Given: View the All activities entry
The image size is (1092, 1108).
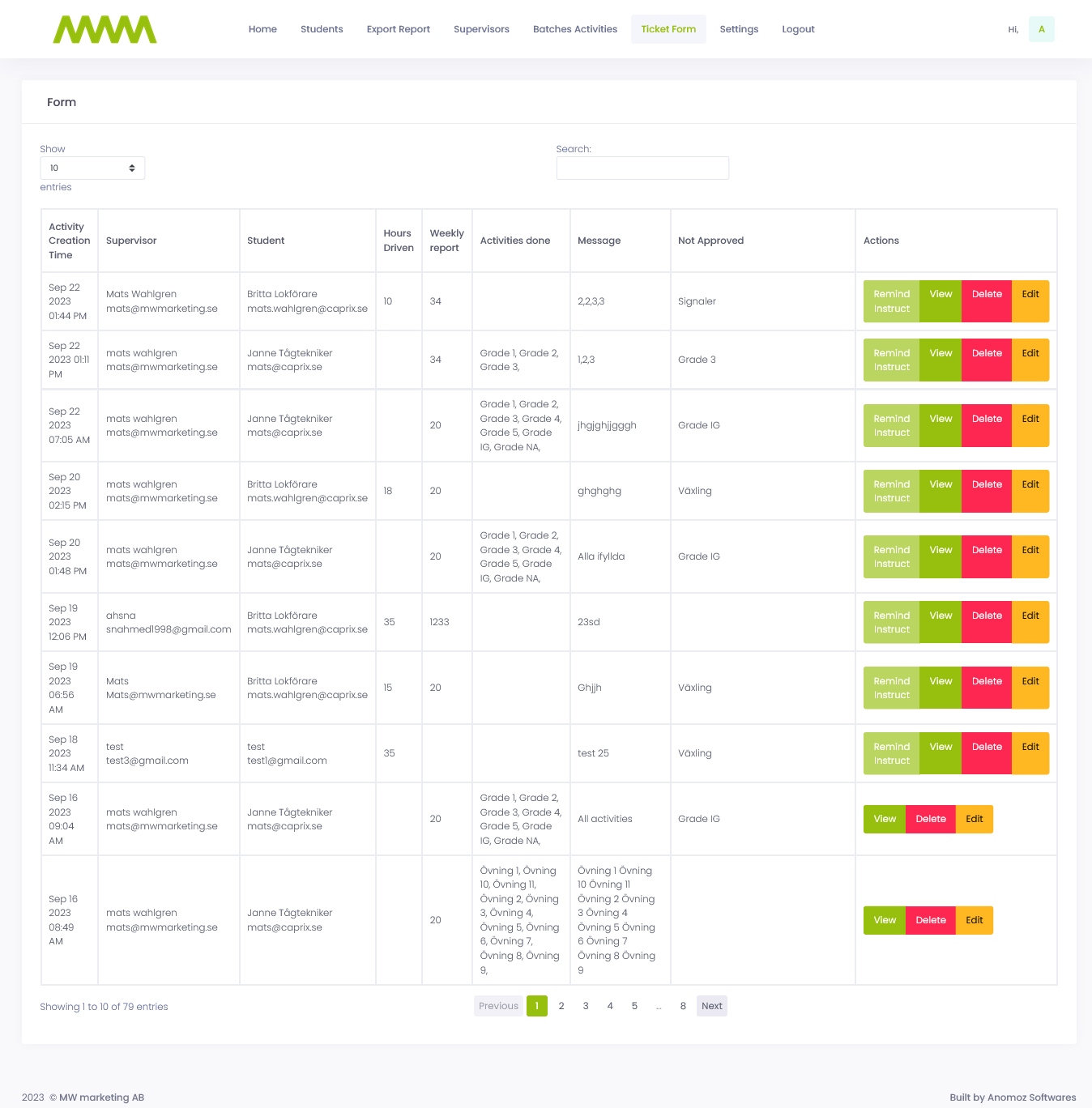Looking at the screenshot, I should pyautogui.click(x=885, y=819).
